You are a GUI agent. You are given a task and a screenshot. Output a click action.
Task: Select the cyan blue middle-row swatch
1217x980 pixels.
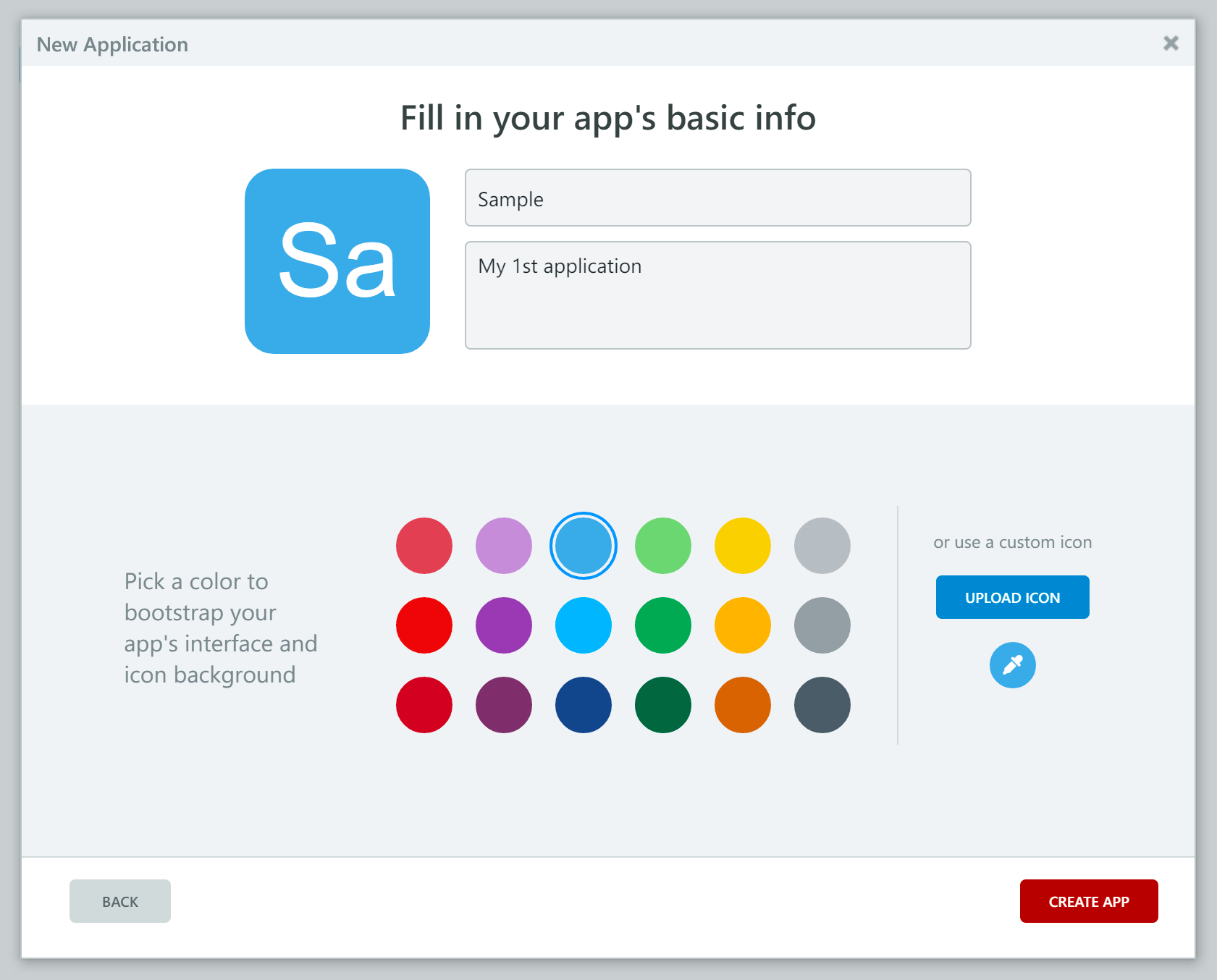point(584,625)
